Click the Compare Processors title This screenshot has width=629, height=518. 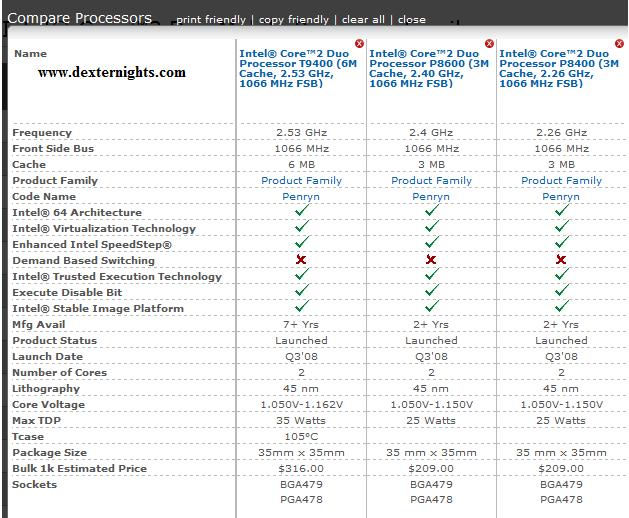[x=79, y=18]
